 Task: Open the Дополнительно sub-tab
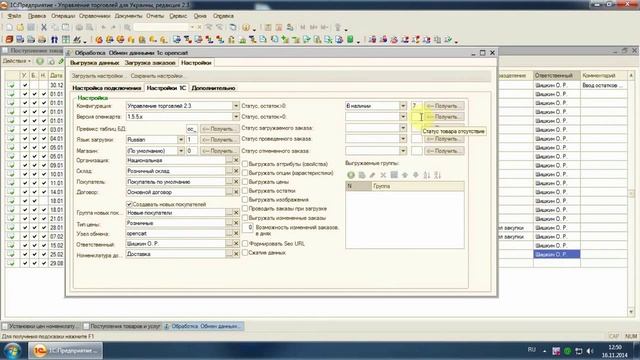(x=213, y=88)
